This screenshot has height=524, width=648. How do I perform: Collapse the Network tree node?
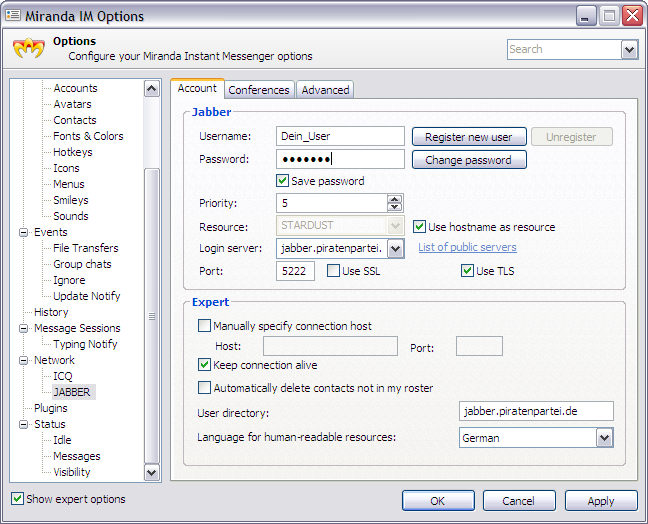[24, 360]
